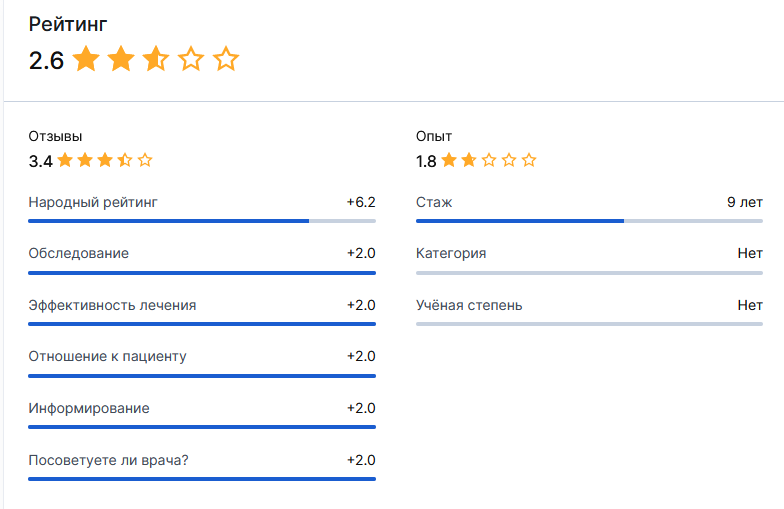
Task: Click the Эффективность лечения label
Action: [112, 305]
